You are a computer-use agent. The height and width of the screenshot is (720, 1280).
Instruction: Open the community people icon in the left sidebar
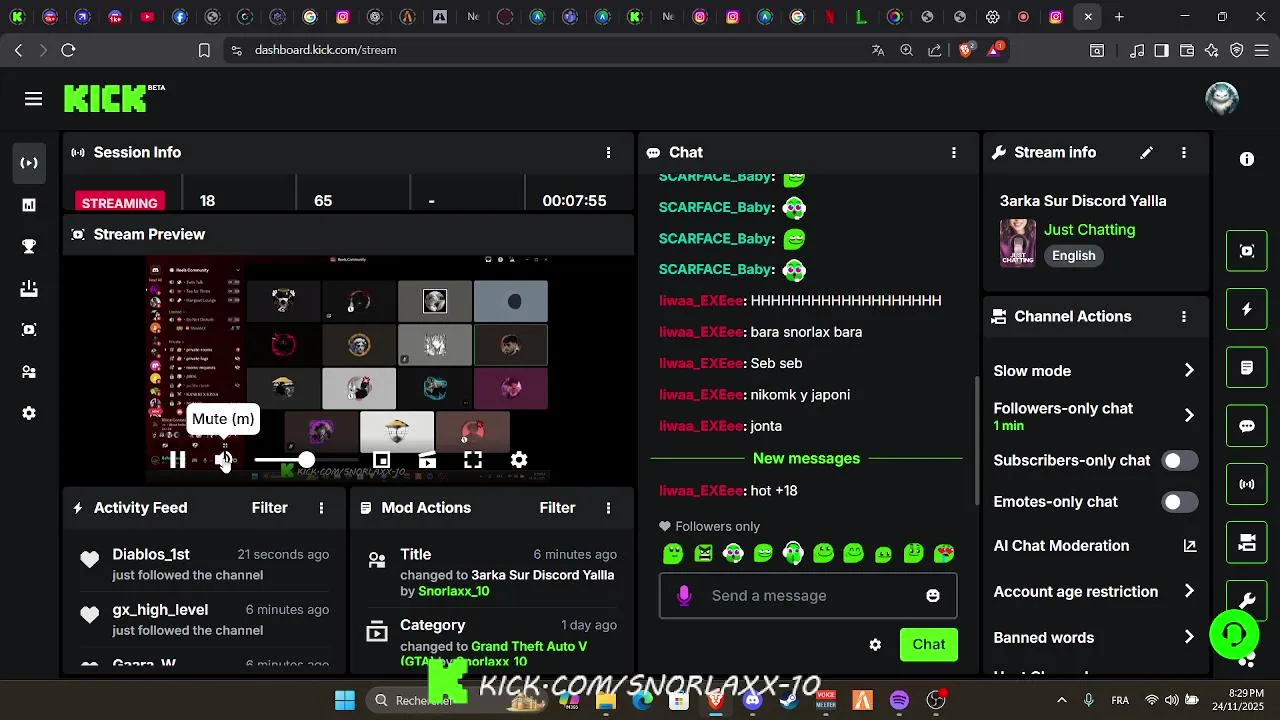(x=29, y=372)
